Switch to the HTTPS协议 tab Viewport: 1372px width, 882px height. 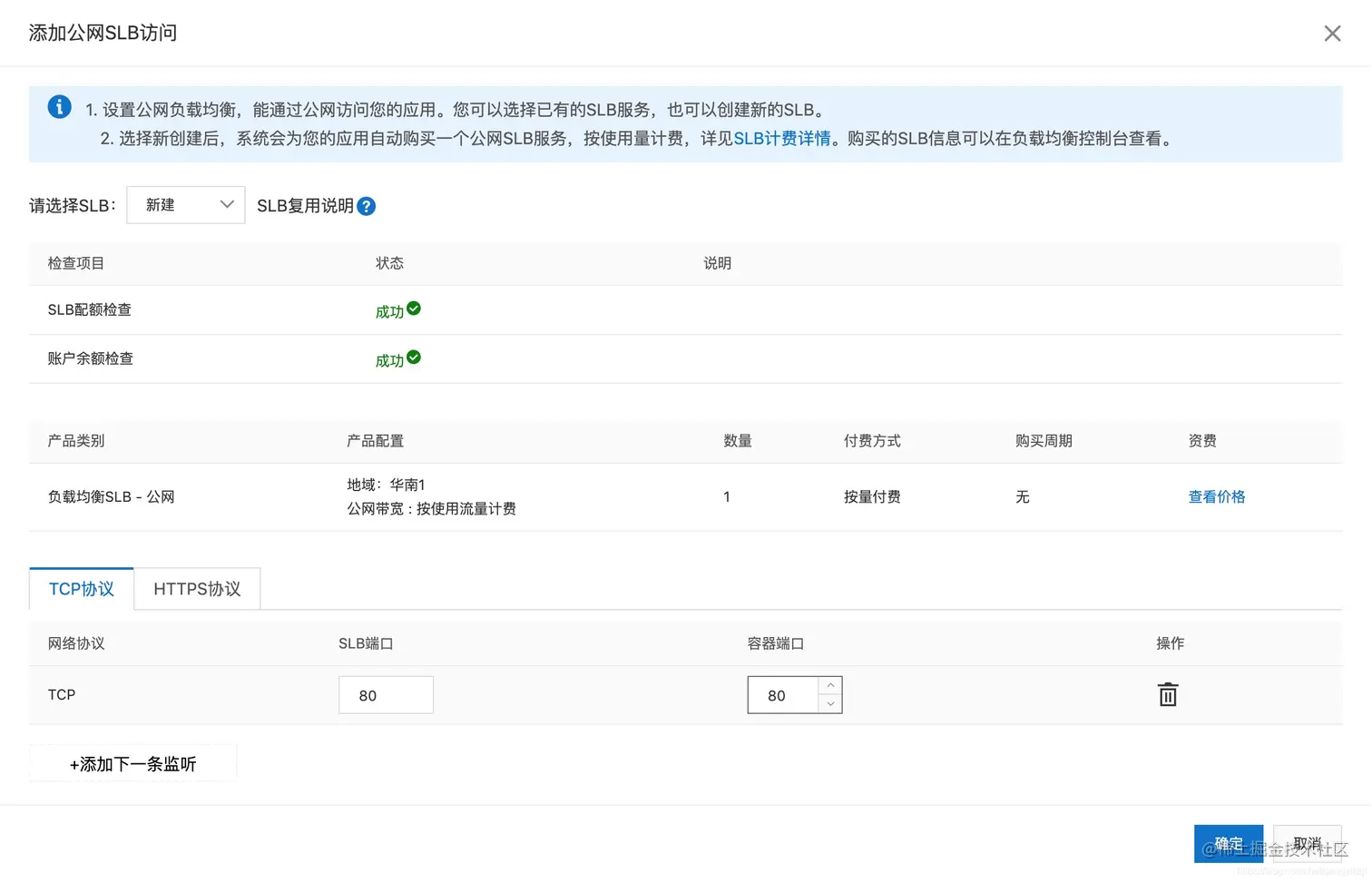pyautogui.click(x=197, y=588)
